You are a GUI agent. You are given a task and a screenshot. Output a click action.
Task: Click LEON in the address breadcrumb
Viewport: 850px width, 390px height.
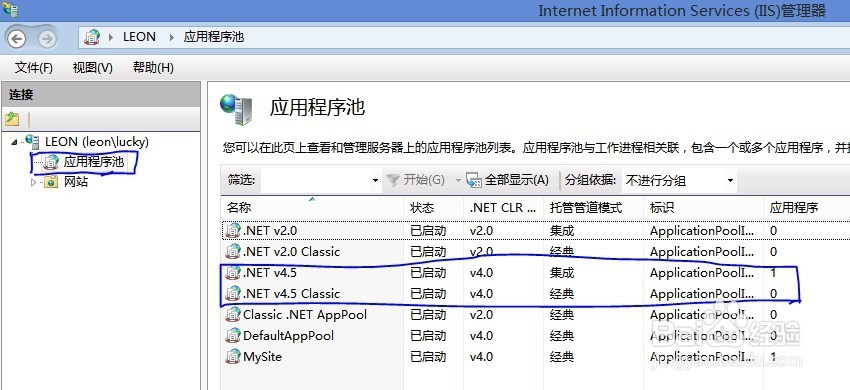click(x=139, y=37)
